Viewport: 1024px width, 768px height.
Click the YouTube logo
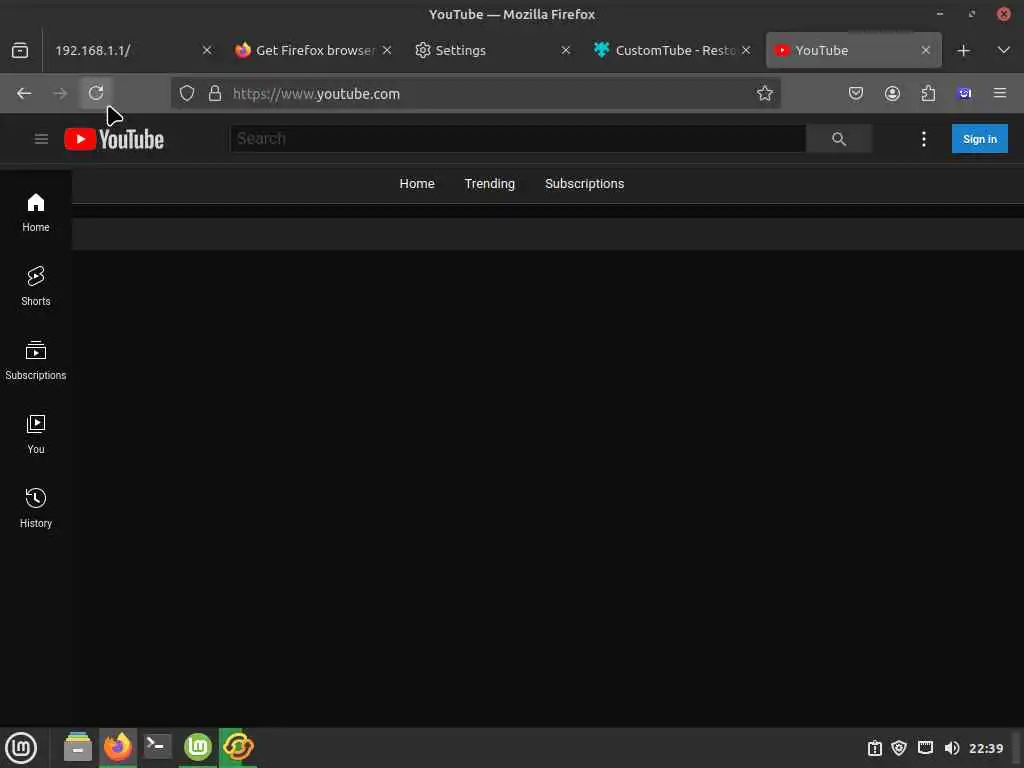[x=114, y=139]
